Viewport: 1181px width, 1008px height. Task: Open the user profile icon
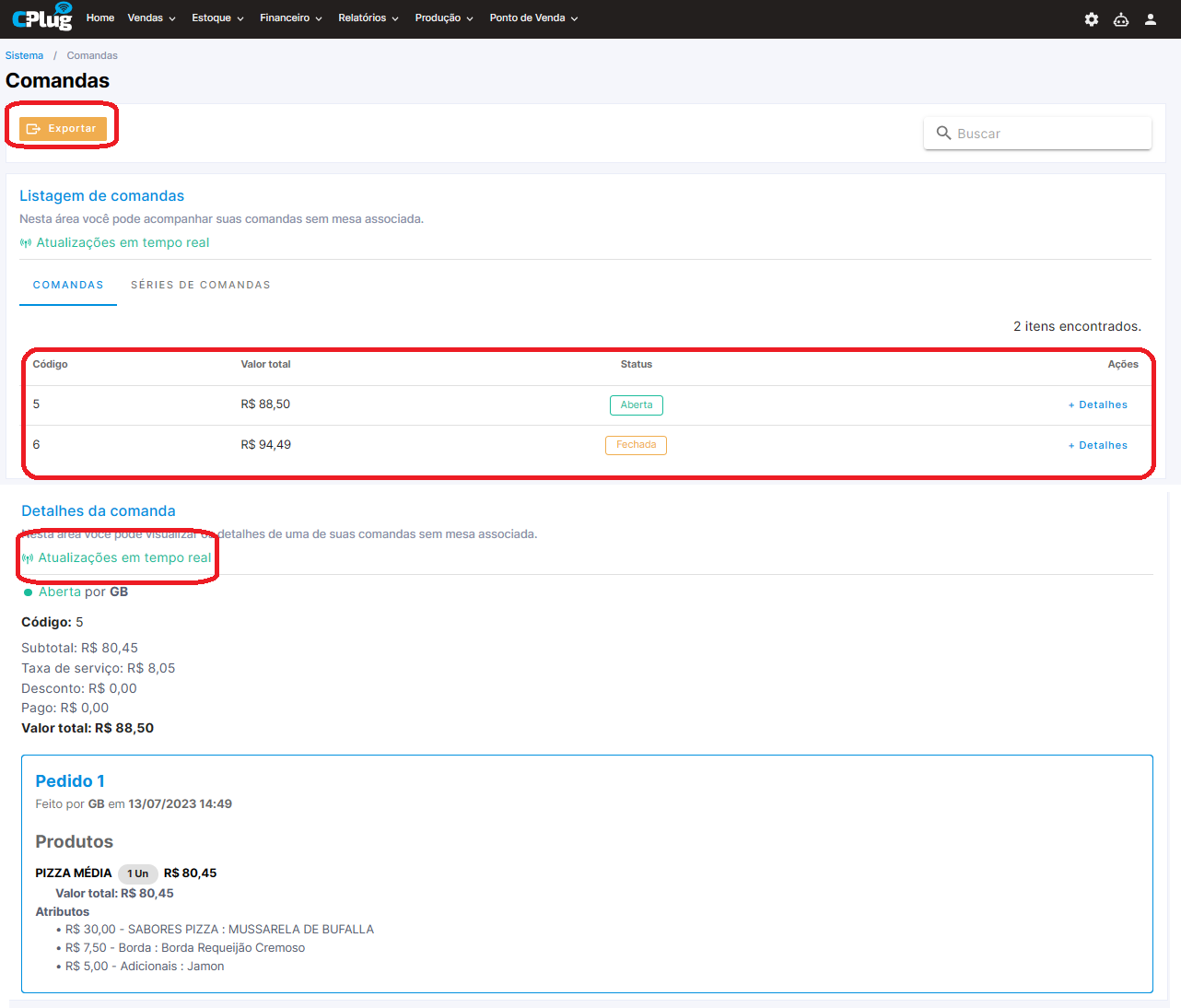pyautogui.click(x=1150, y=19)
